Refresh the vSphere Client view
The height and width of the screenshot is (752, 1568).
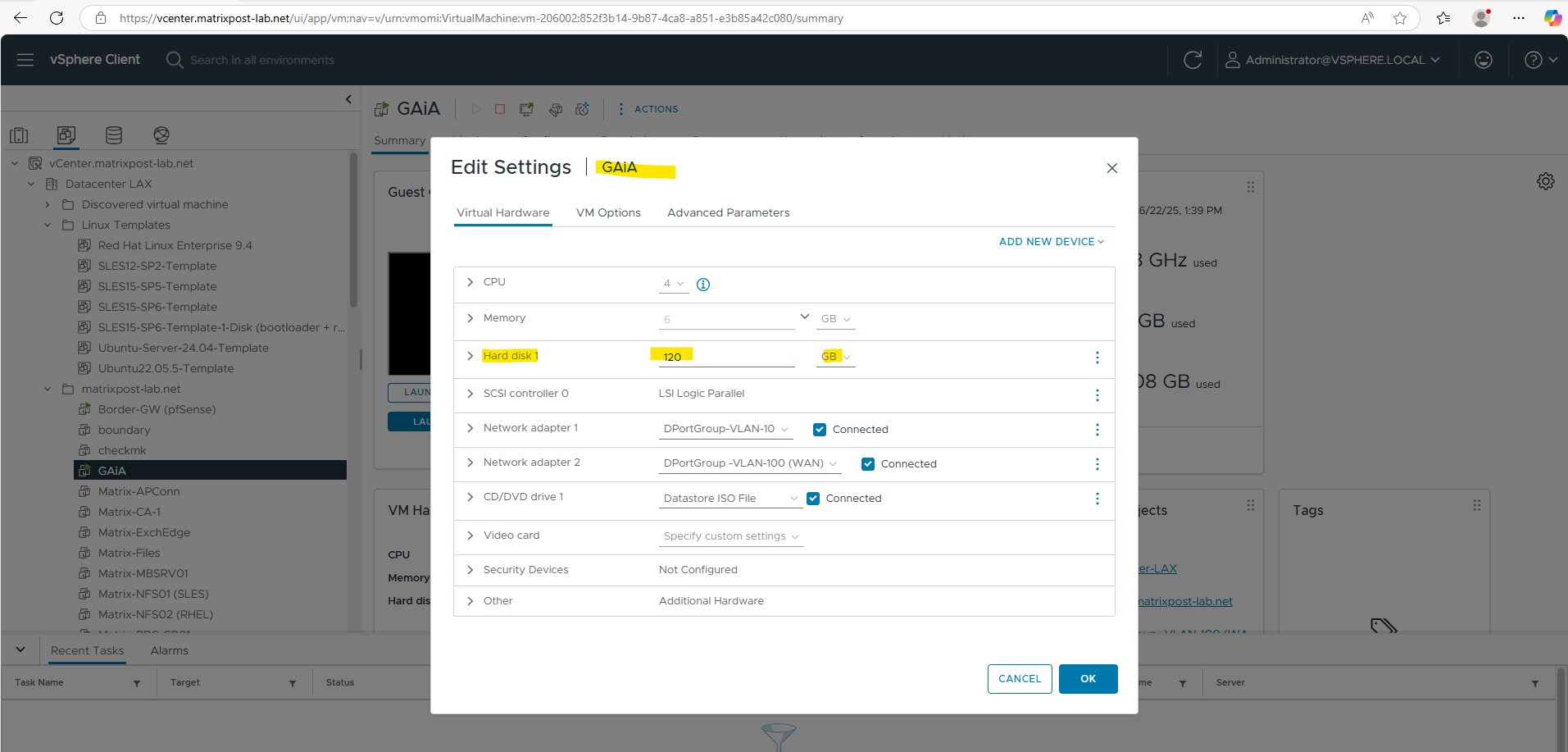point(1193,60)
